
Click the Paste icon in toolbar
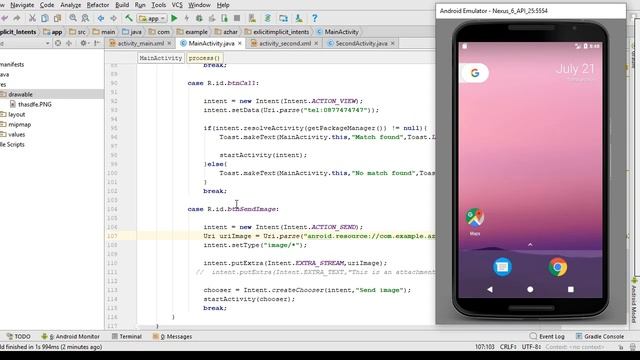(x=58, y=18)
